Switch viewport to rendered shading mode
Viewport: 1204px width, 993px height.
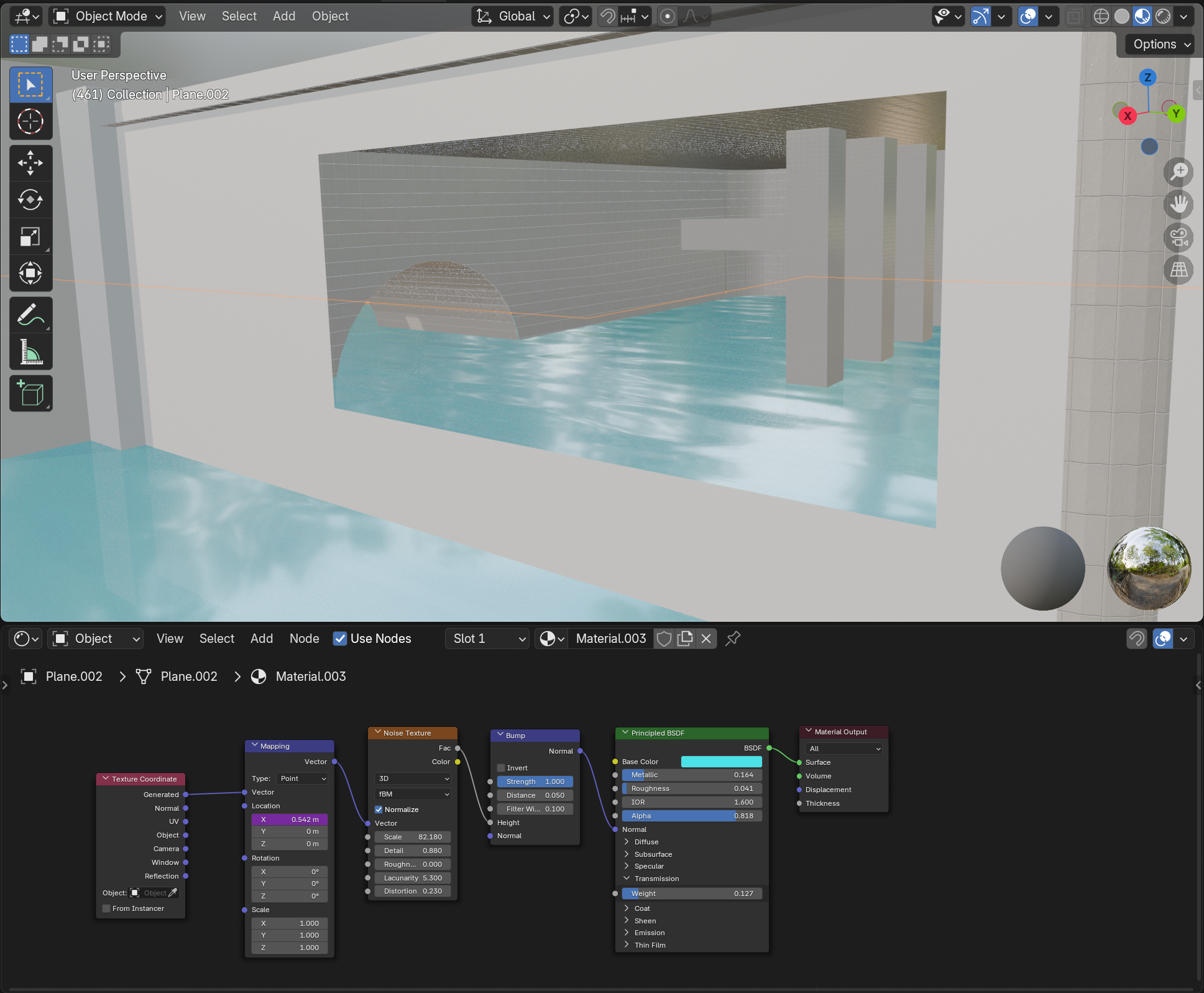(x=1162, y=16)
